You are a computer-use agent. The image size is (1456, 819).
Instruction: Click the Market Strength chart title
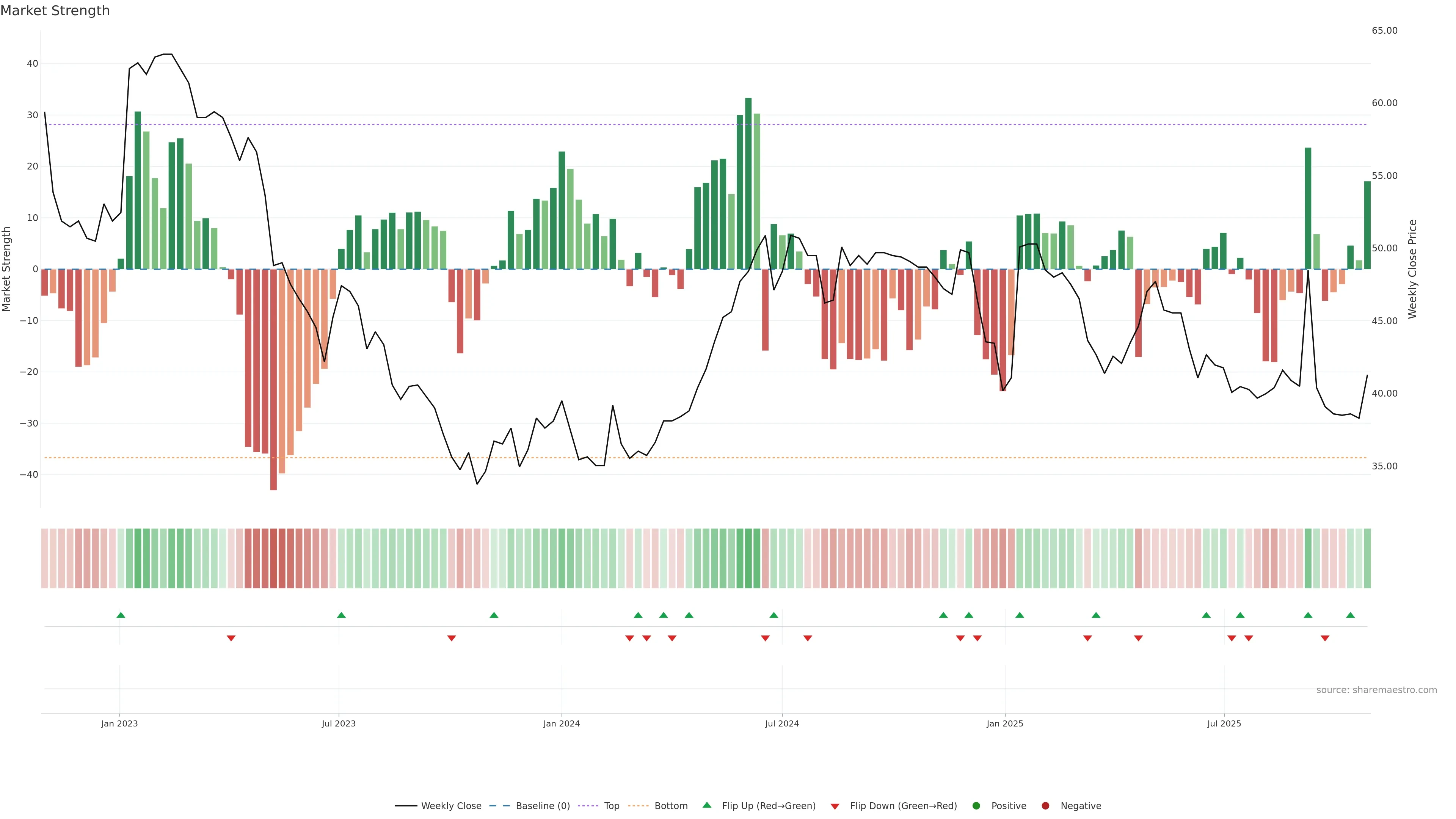(x=55, y=11)
